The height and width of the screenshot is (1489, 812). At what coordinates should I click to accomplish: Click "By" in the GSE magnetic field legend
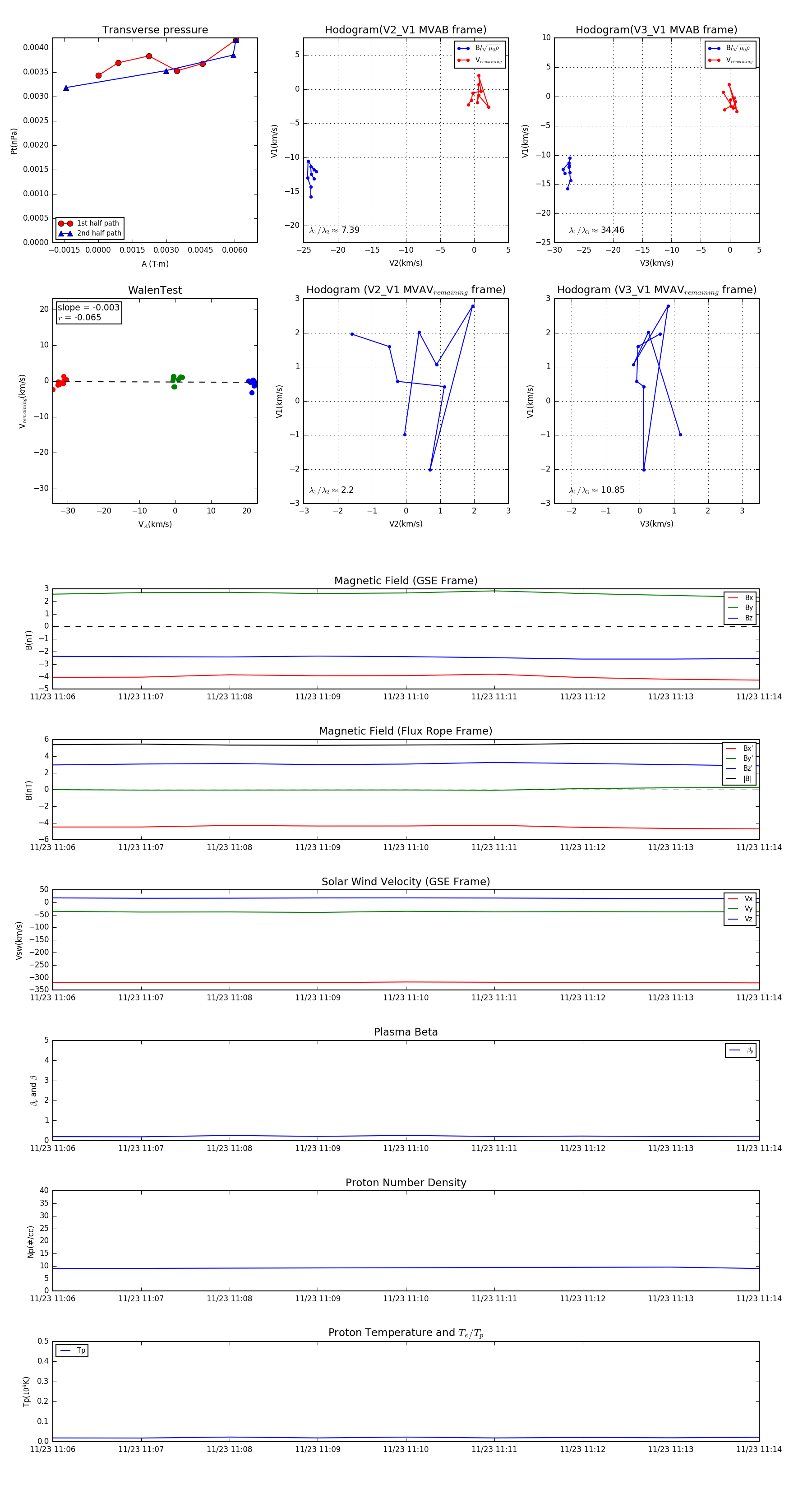748,608
